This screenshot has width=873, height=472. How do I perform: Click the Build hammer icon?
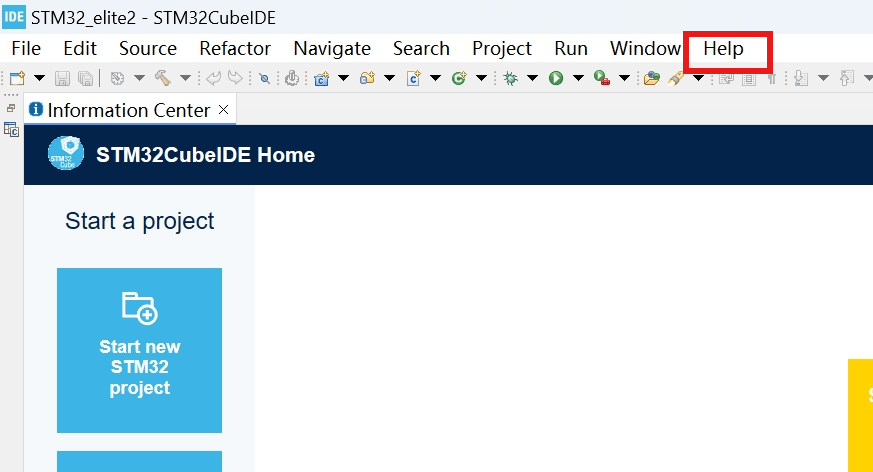click(x=163, y=77)
